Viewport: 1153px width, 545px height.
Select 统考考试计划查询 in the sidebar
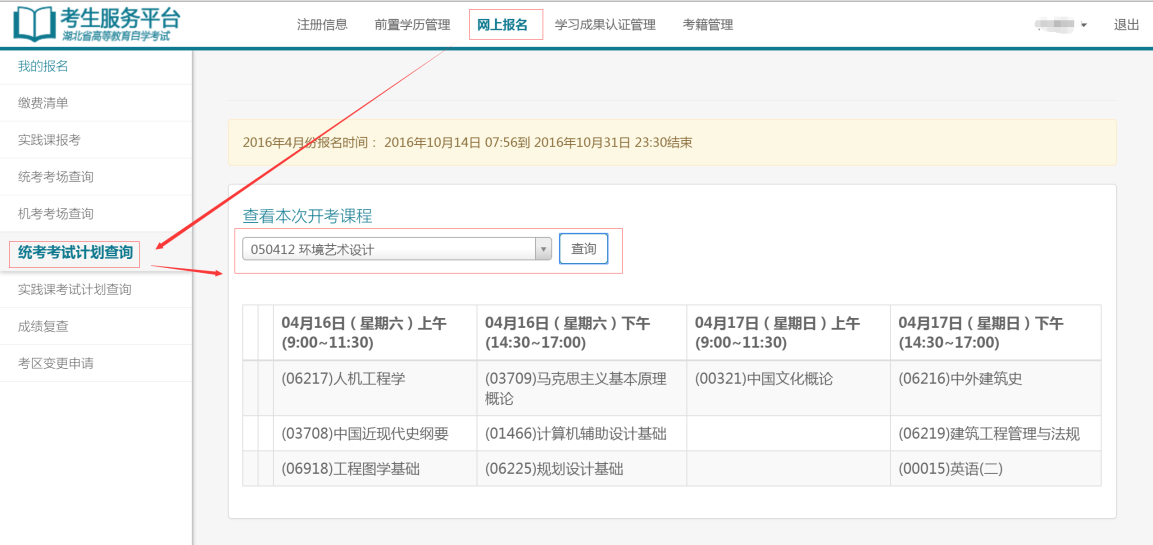[x=75, y=252]
